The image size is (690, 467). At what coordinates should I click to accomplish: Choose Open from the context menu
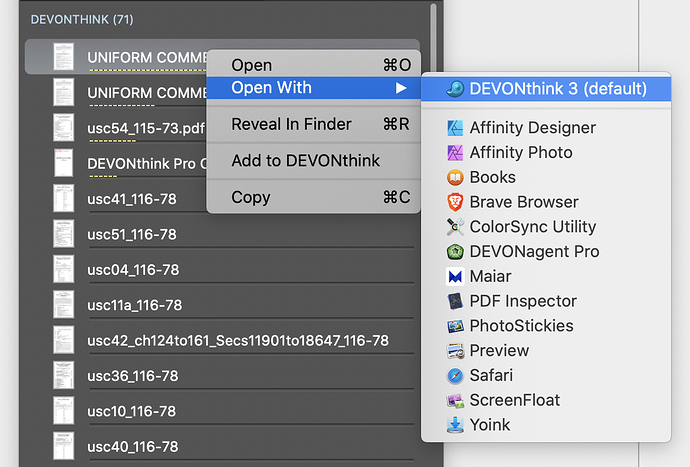click(x=314, y=65)
